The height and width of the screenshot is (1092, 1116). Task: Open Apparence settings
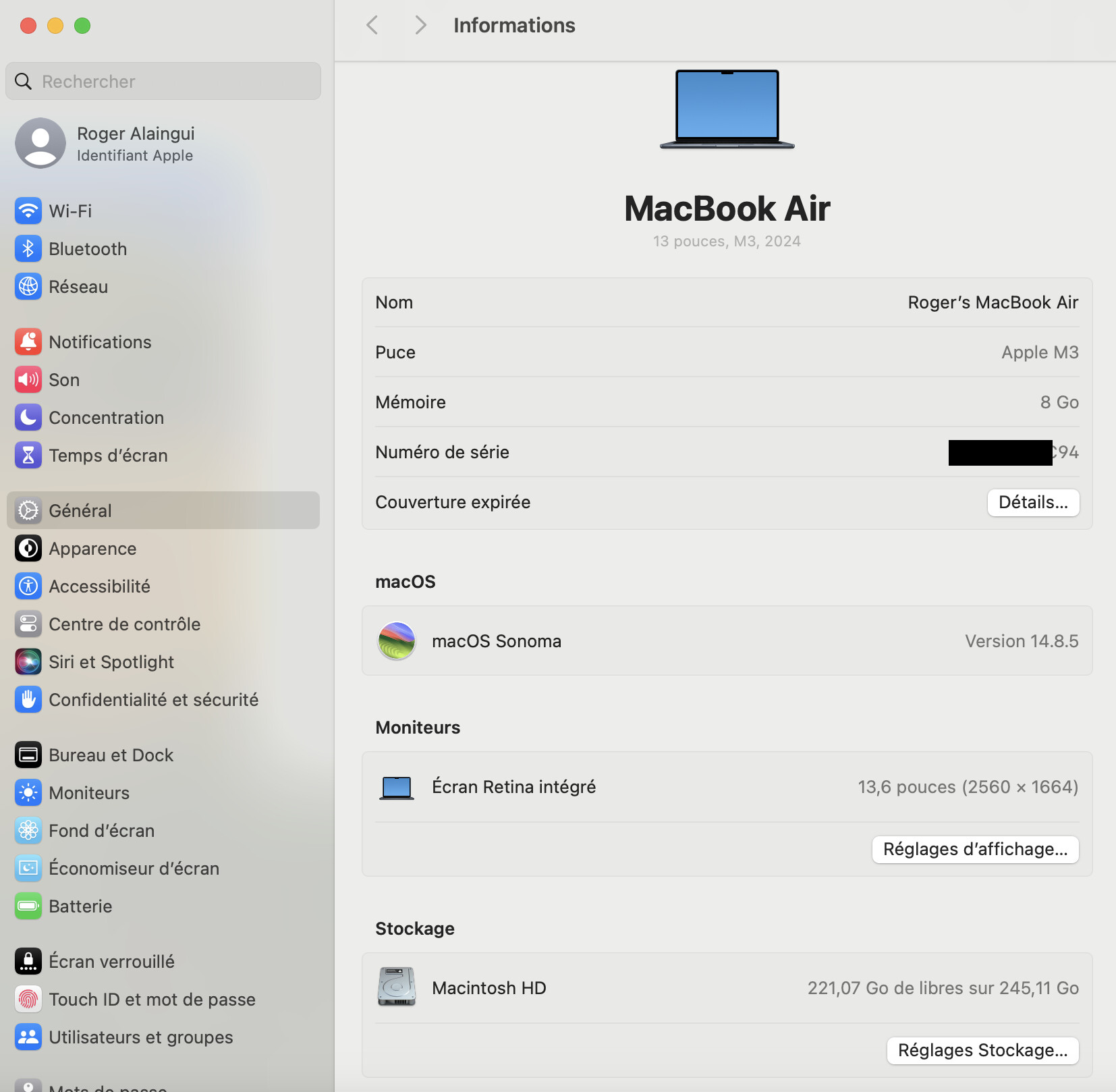coord(92,548)
